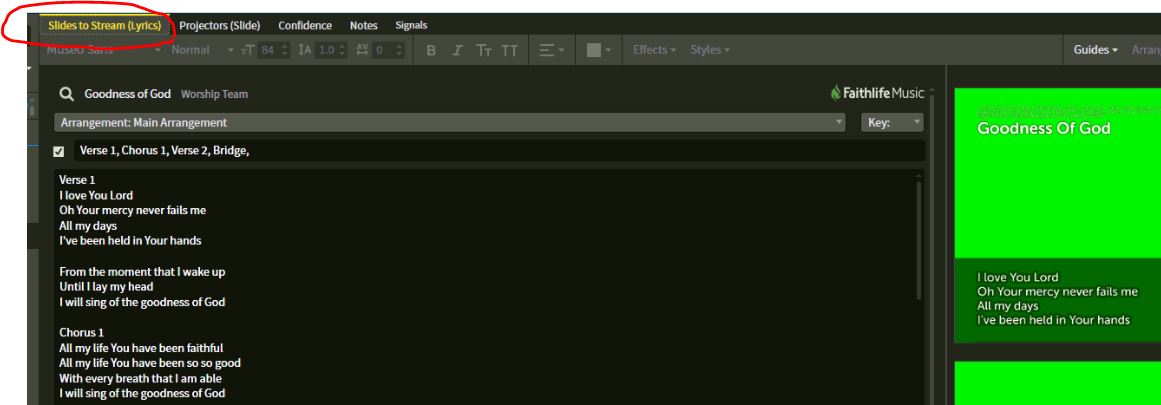
Task: Uncheck the verse order checkbox
Action: (58, 151)
